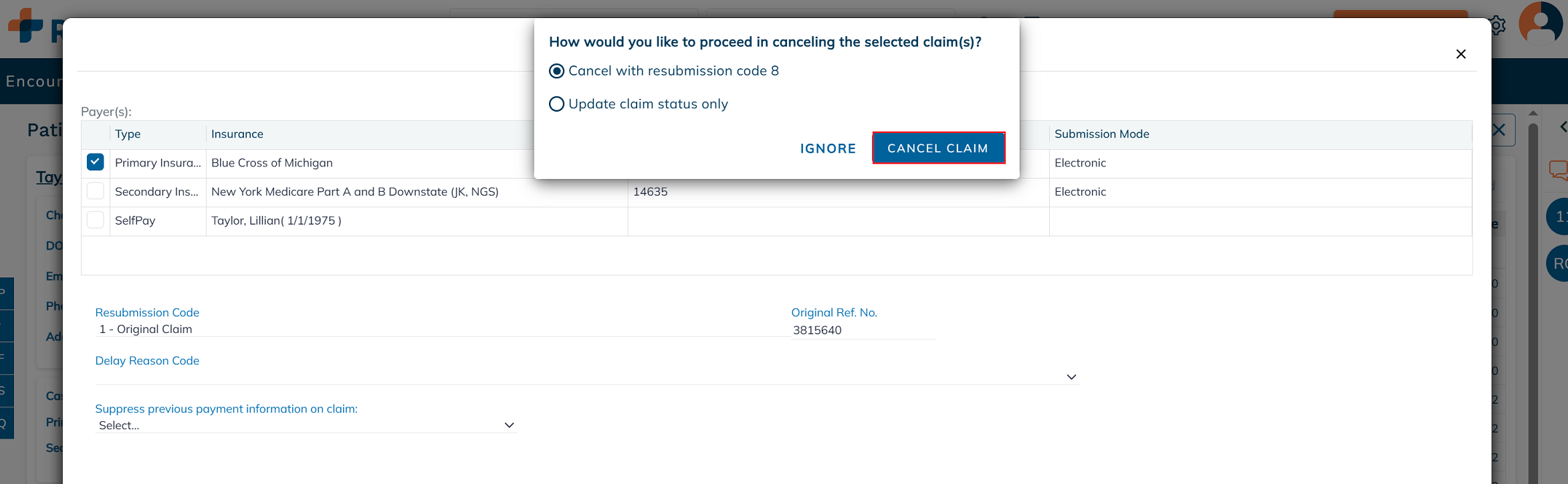Click the IGNORE button

(828, 148)
